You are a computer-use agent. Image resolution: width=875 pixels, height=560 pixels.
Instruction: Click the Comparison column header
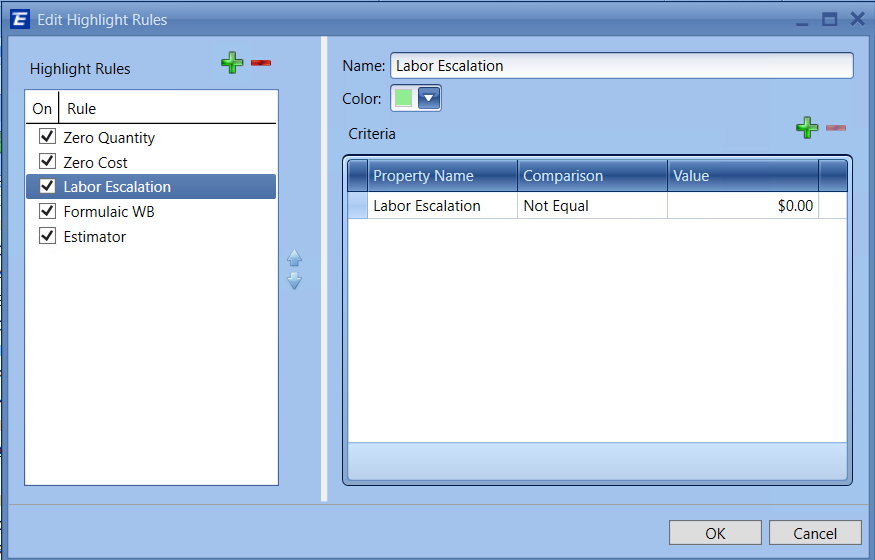click(x=592, y=176)
